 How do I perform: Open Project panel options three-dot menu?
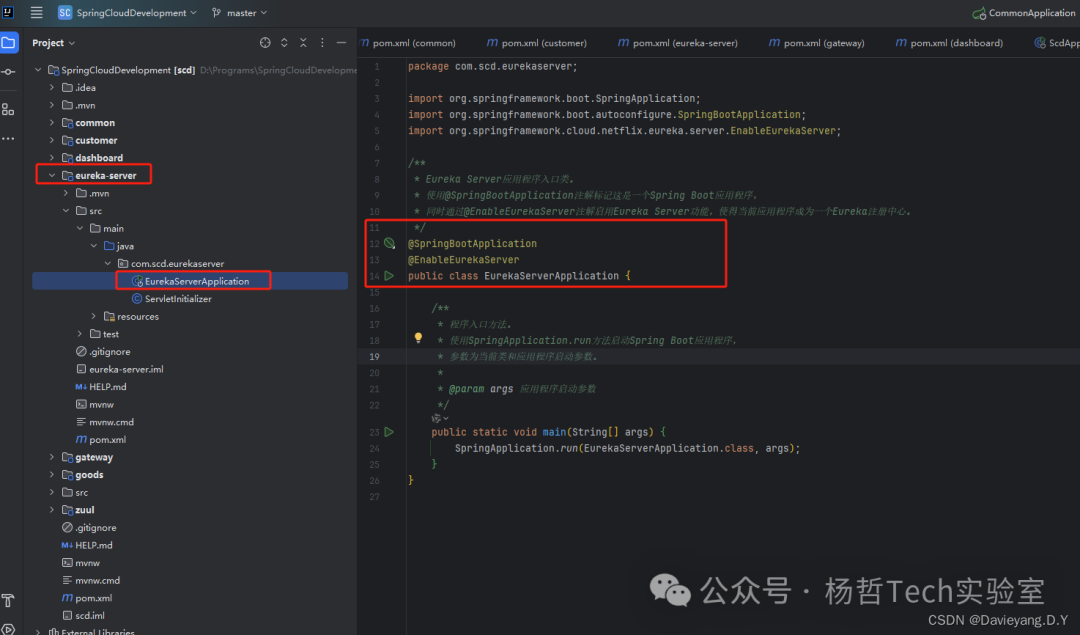click(322, 43)
